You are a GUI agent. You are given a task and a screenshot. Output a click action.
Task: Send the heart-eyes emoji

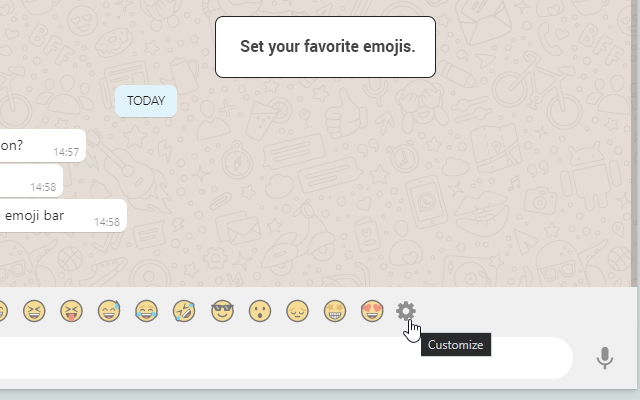372,312
